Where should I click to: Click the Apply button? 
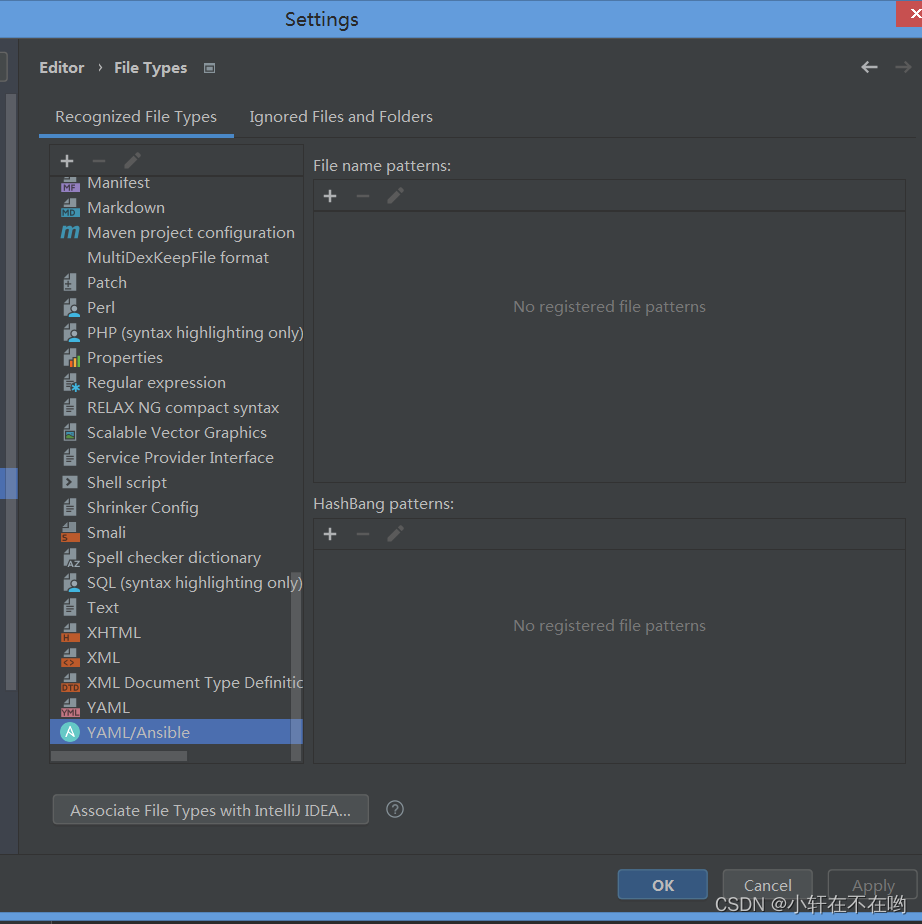coord(872,884)
